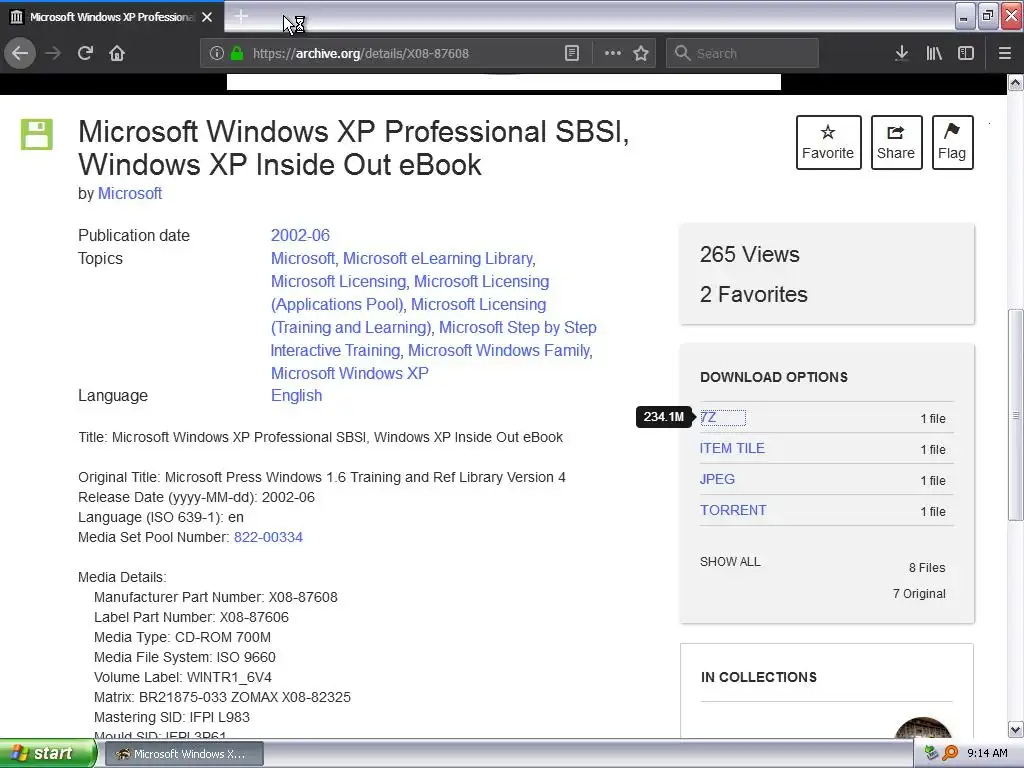Image resolution: width=1024 pixels, height=768 pixels.
Task: Open the downloads arrow panel
Action: (x=901, y=54)
